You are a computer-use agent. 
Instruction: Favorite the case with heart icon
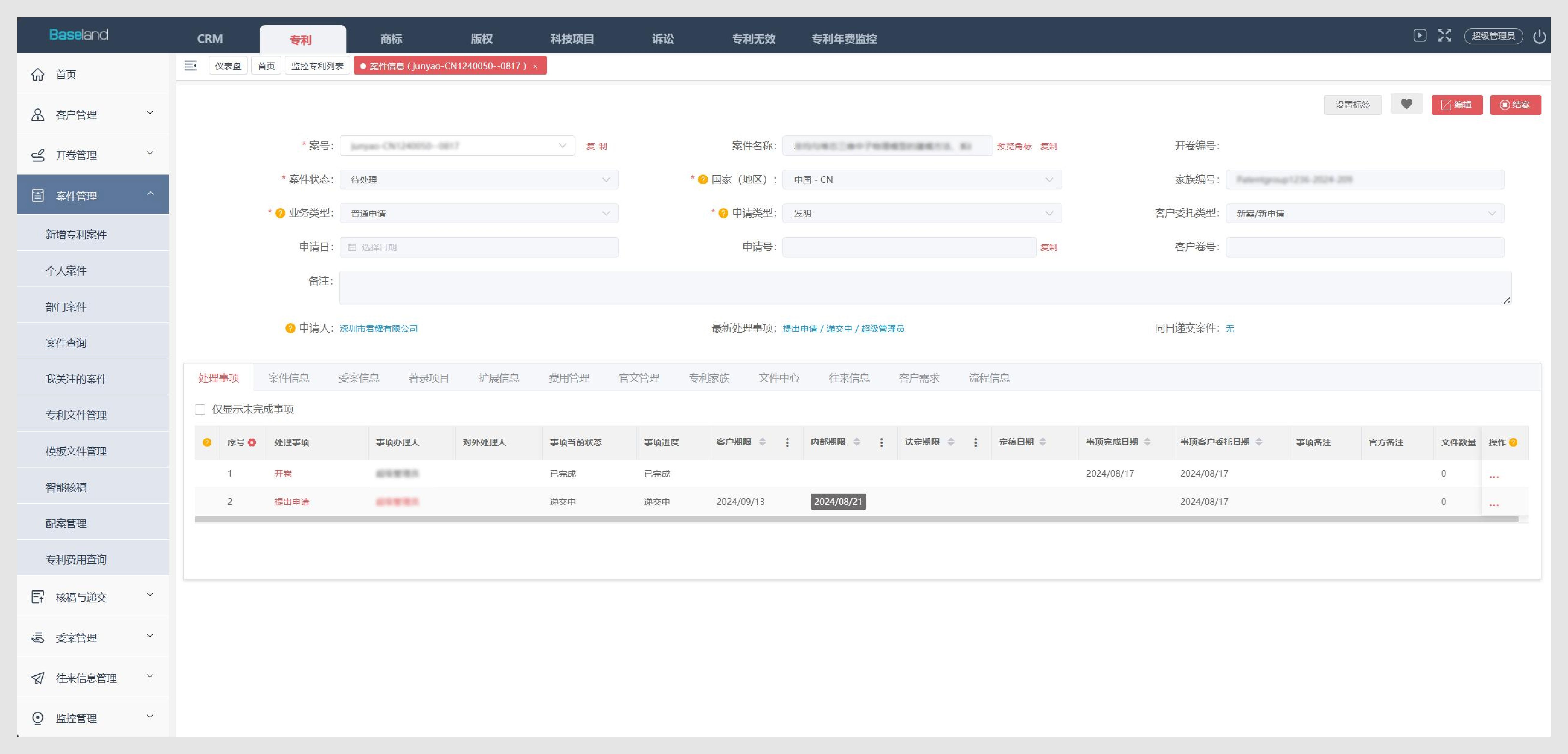point(1406,104)
